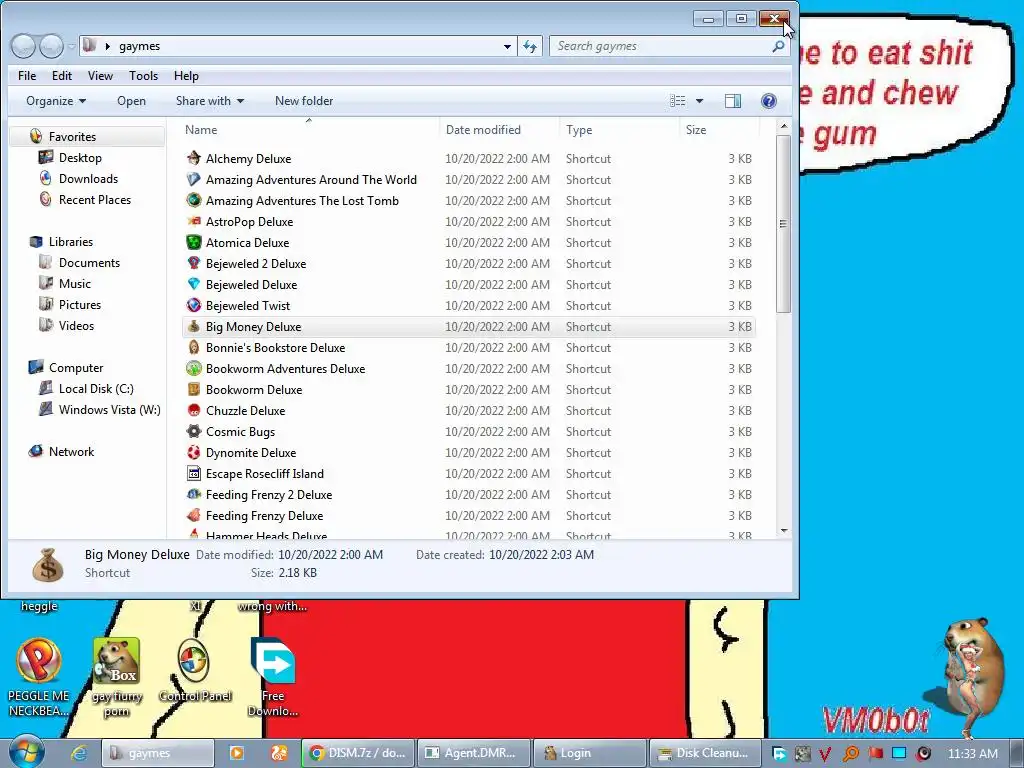Screen dimensions: 1024x768
Task: Select the Feeding Frenzy 2 Deluxe icon
Action: pos(193,494)
